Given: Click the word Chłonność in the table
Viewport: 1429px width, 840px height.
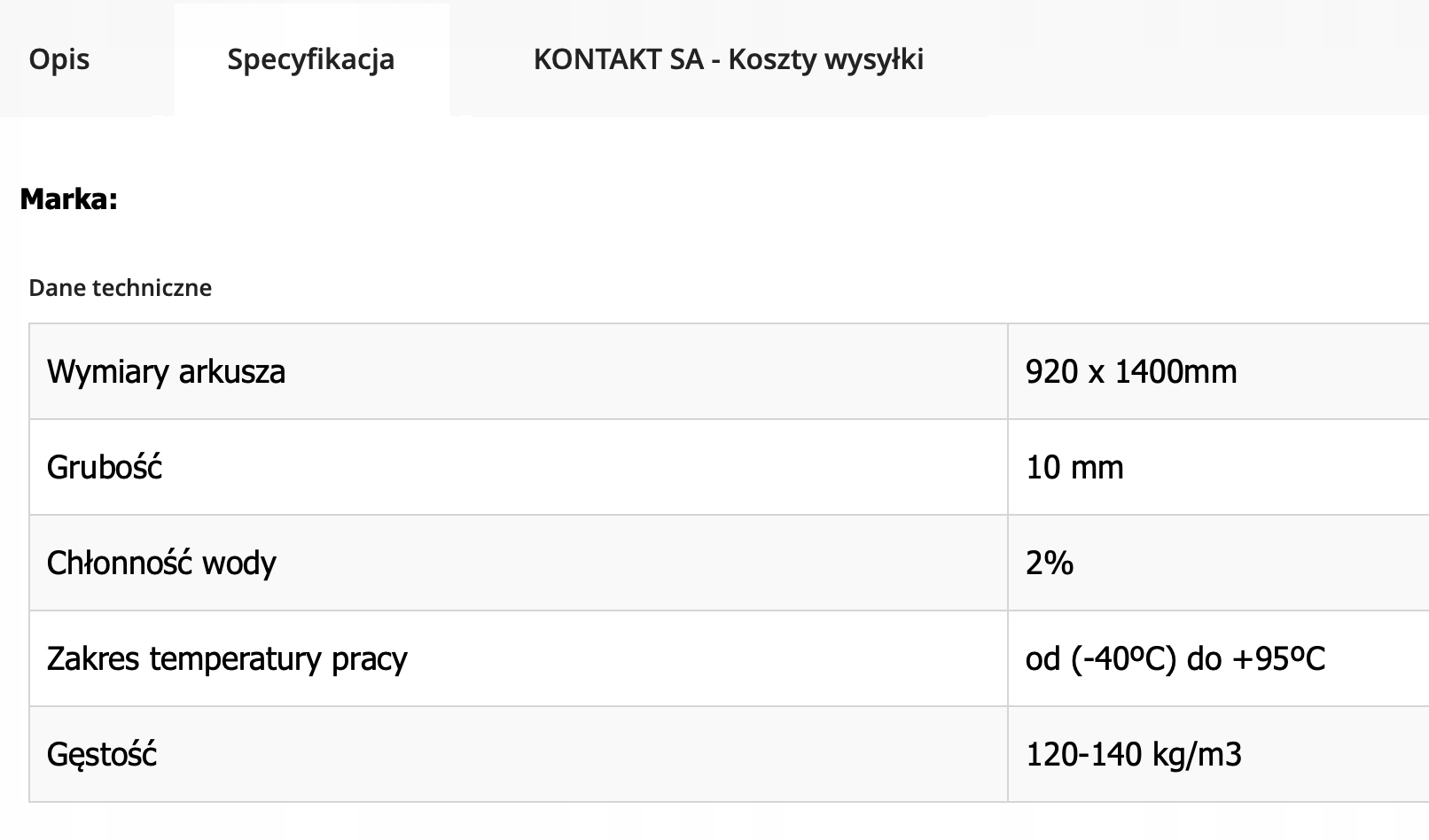Looking at the screenshot, I should coord(117,563).
